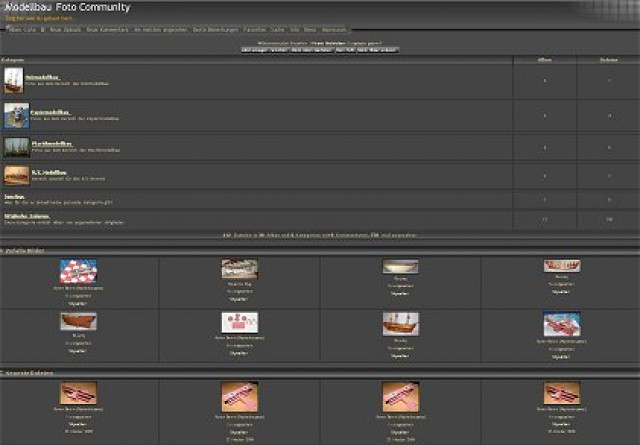Open the last thumbnail in newest files row
The height and width of the screenshot is (445, 640).
point(560,393)
